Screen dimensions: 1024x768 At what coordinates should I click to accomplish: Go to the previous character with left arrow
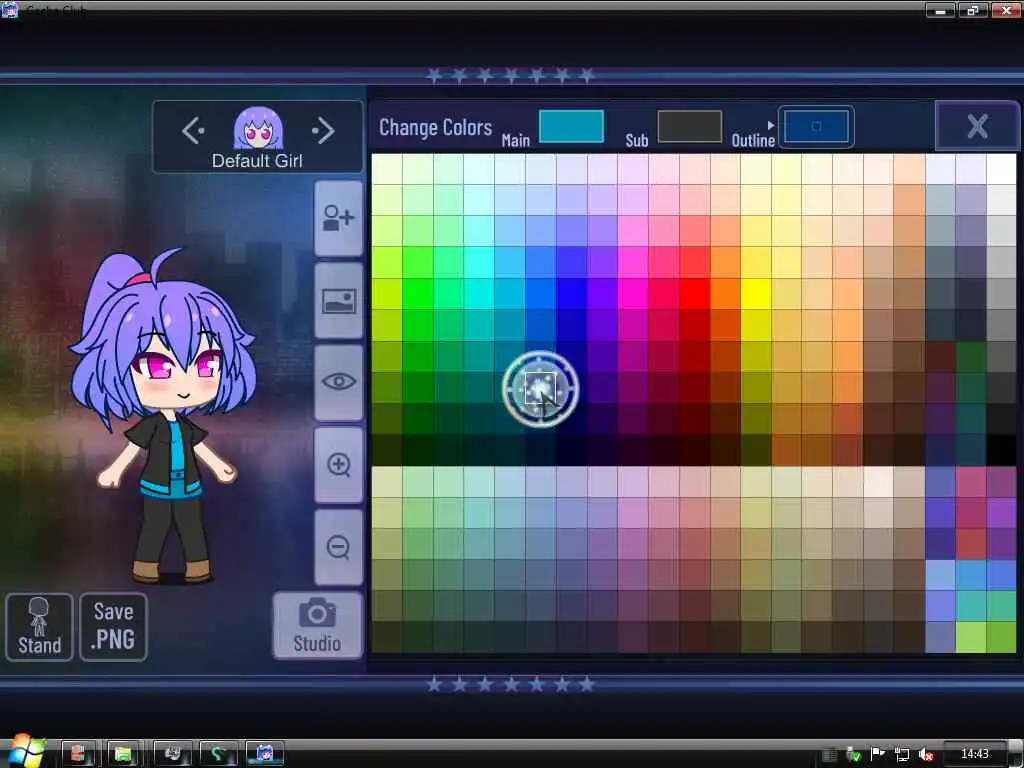(x=193, y=131)
